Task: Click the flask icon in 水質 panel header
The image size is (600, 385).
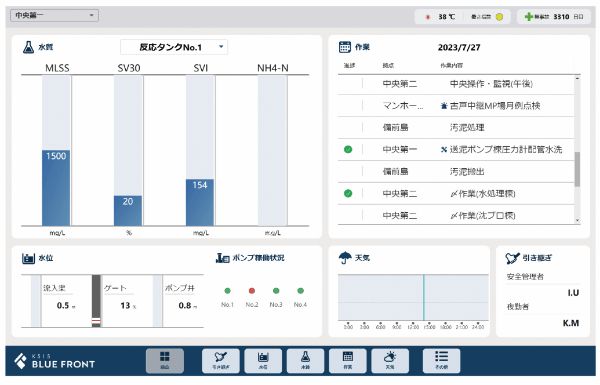Action: [x=28, y=47]
